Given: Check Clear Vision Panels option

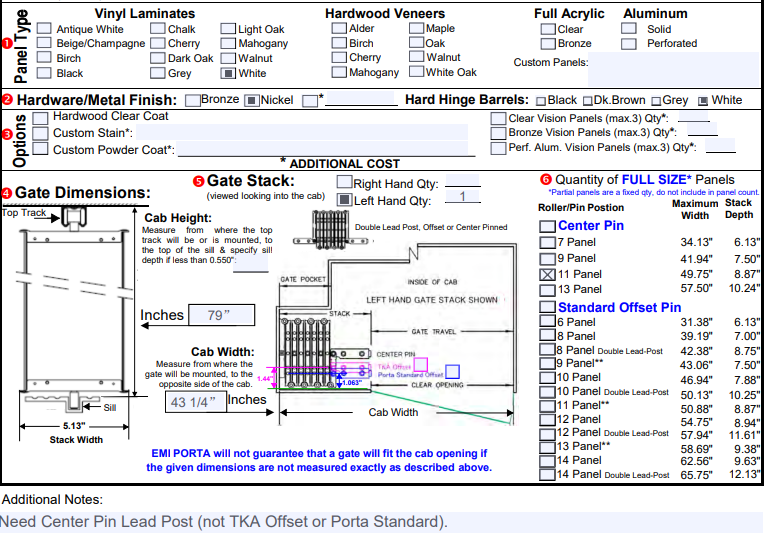Looking at the screenshot, I should tap(498, 119).
